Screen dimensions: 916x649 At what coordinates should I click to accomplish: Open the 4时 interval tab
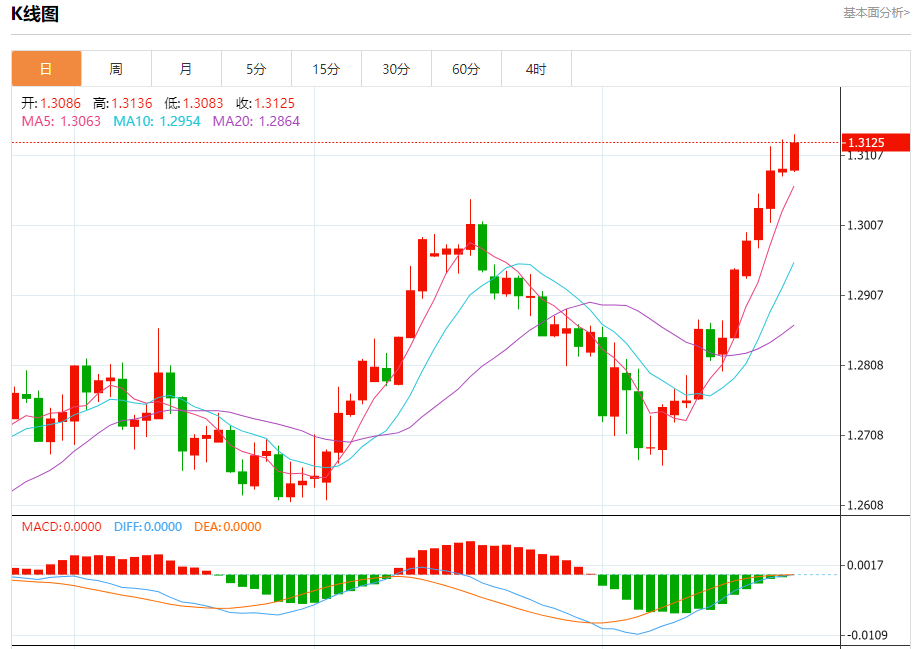click(x=536, y=69)
